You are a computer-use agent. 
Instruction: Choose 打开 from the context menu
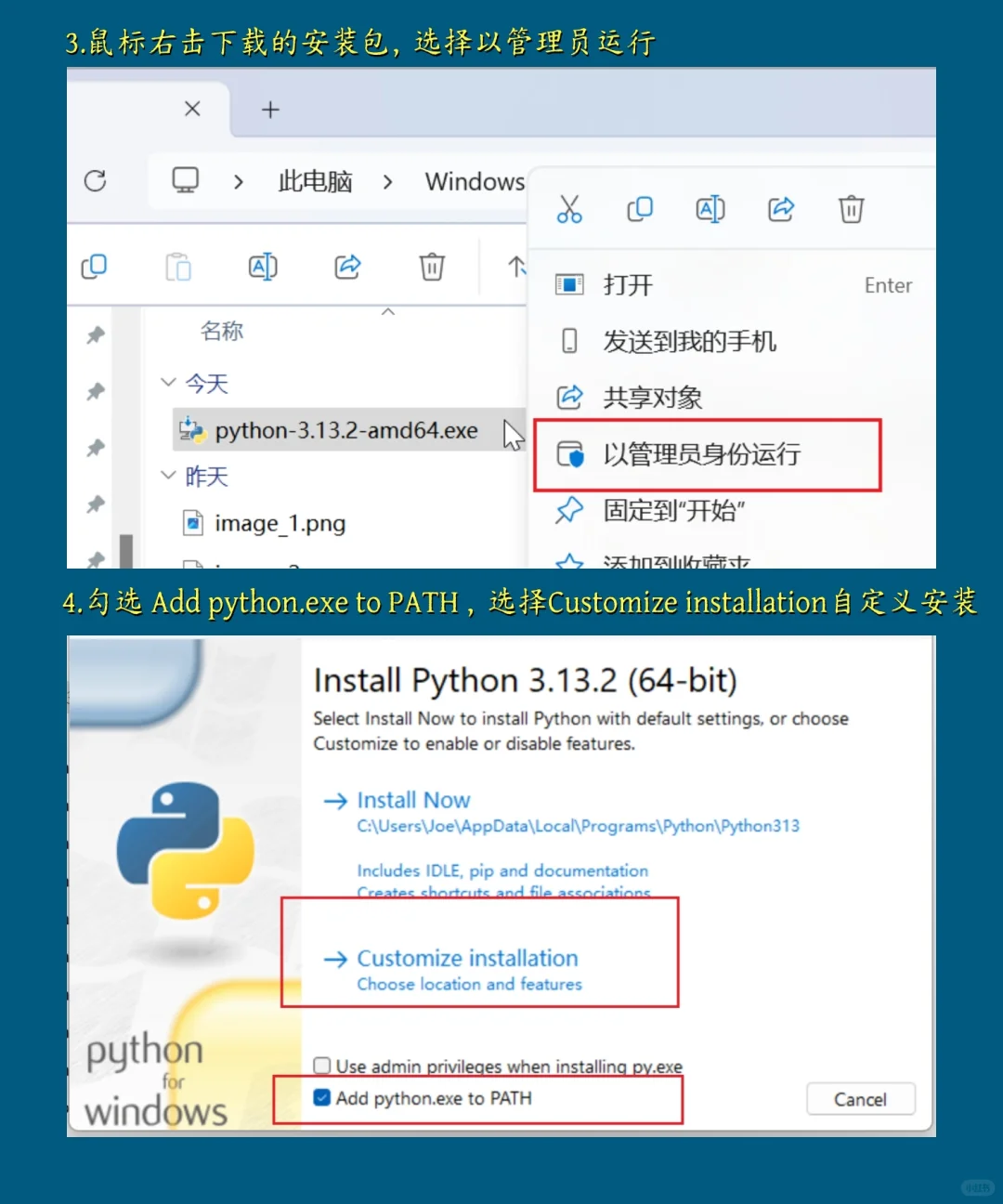[628, 285]
